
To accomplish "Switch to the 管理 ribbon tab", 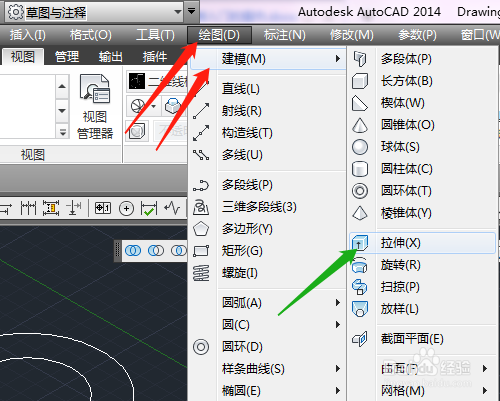I will [67, 57].
